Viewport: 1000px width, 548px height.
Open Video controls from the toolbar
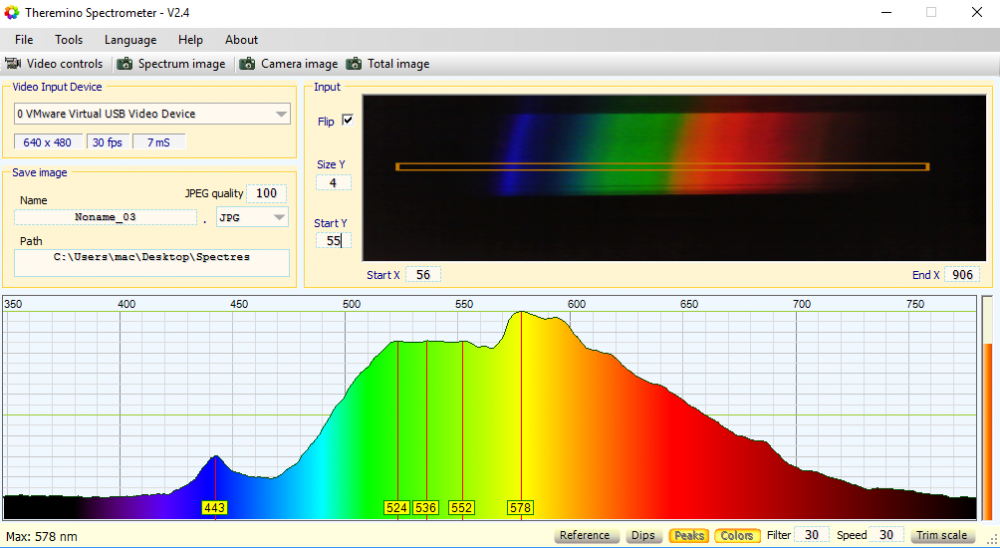54,64
